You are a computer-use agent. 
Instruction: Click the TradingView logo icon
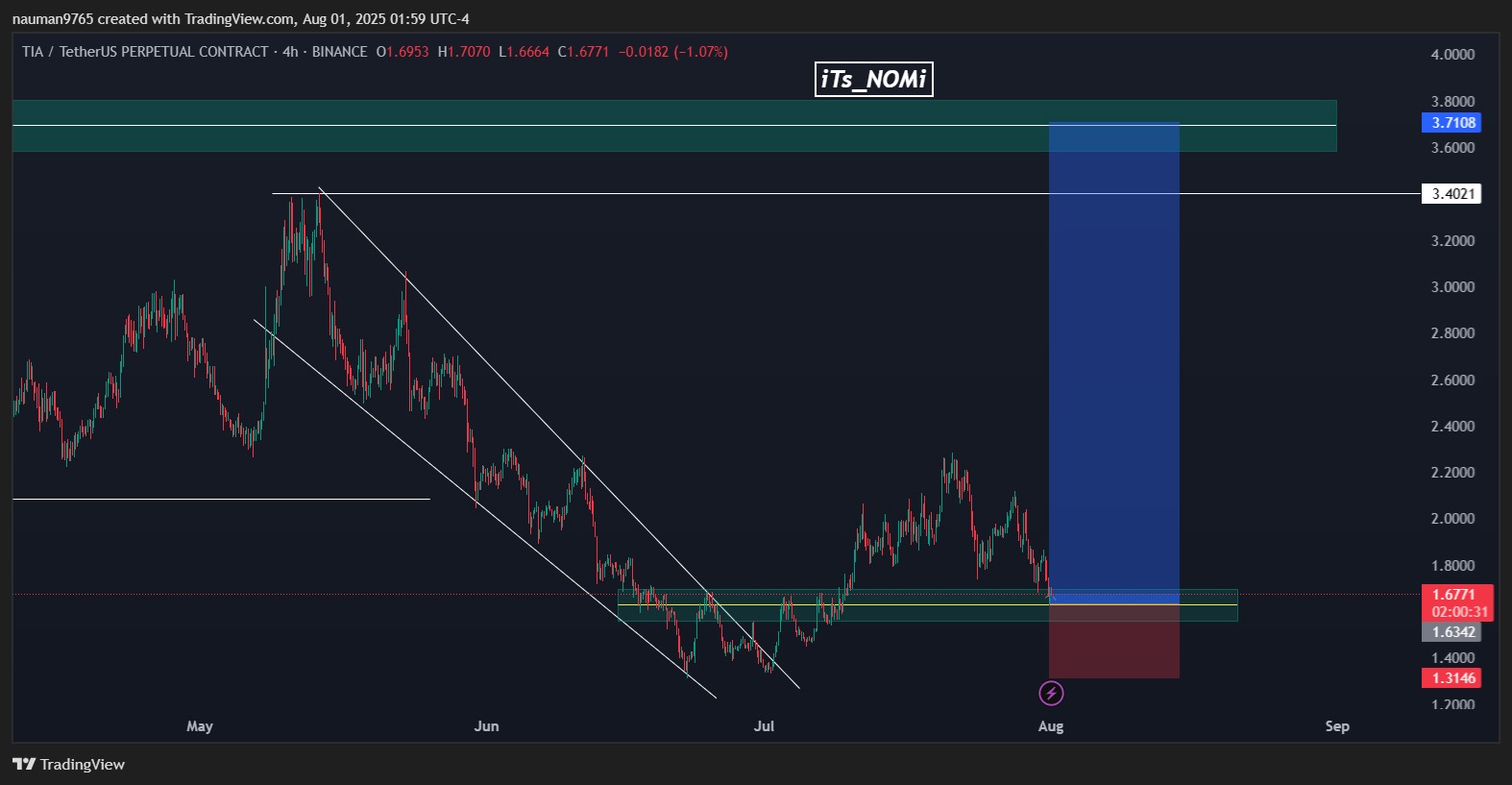[24, 764]
